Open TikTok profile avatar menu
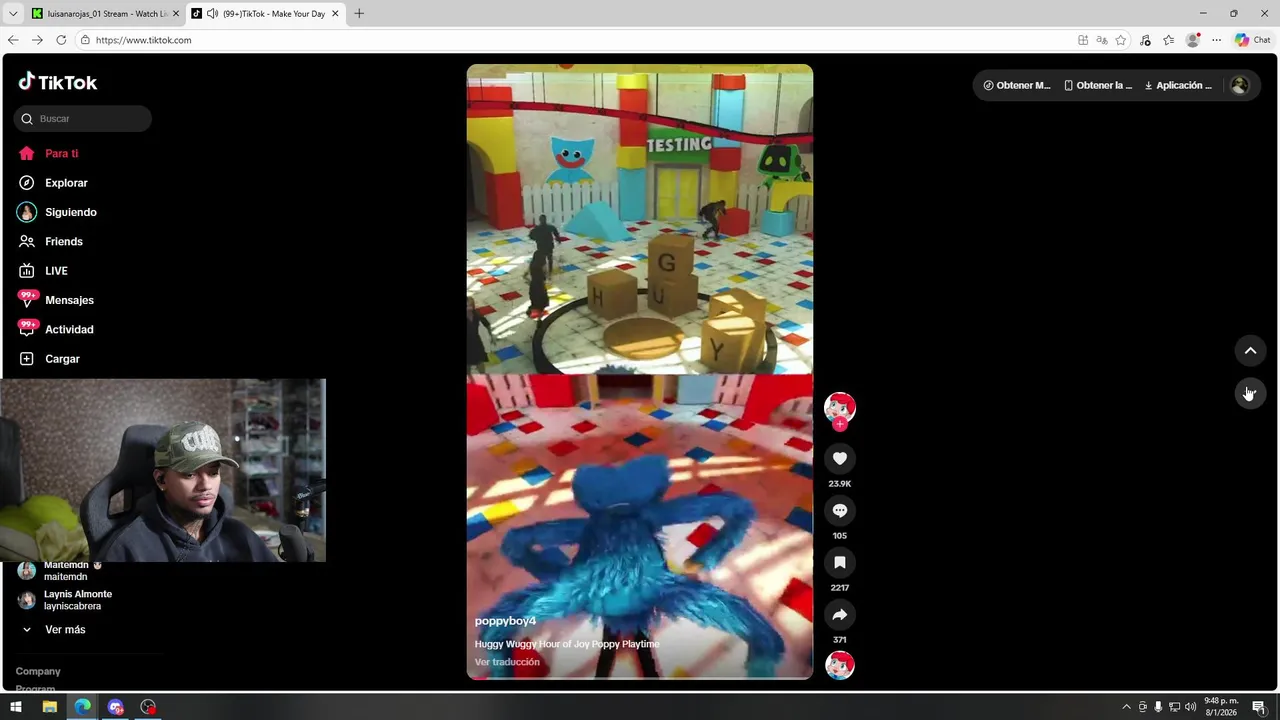1280x720 pixels. click(1240, 86)
